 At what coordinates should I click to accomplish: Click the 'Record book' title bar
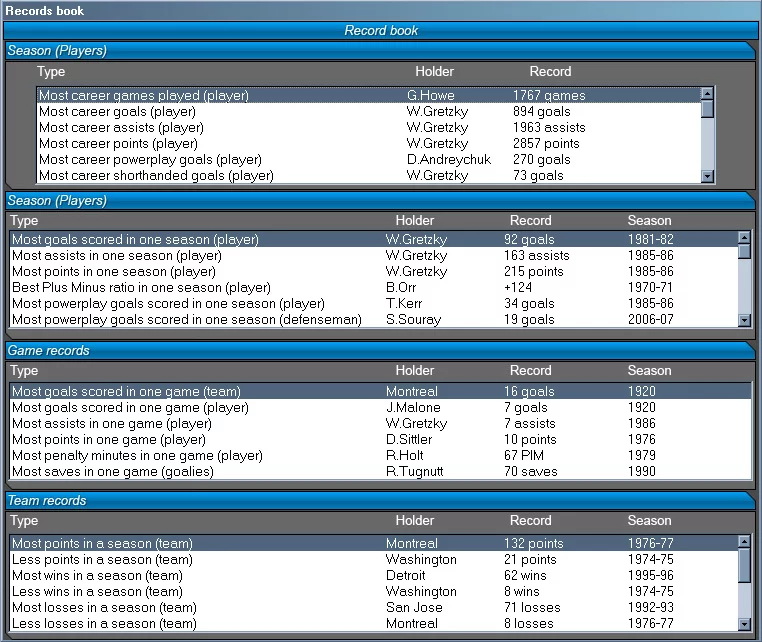[381, 31]
